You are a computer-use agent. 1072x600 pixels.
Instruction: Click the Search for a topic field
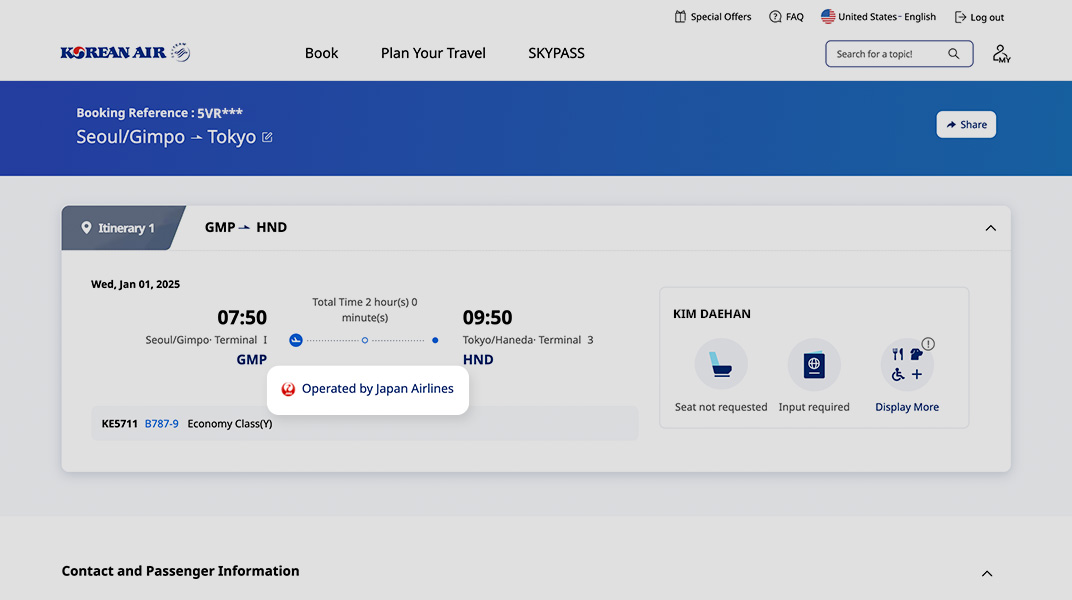(885, 54)
